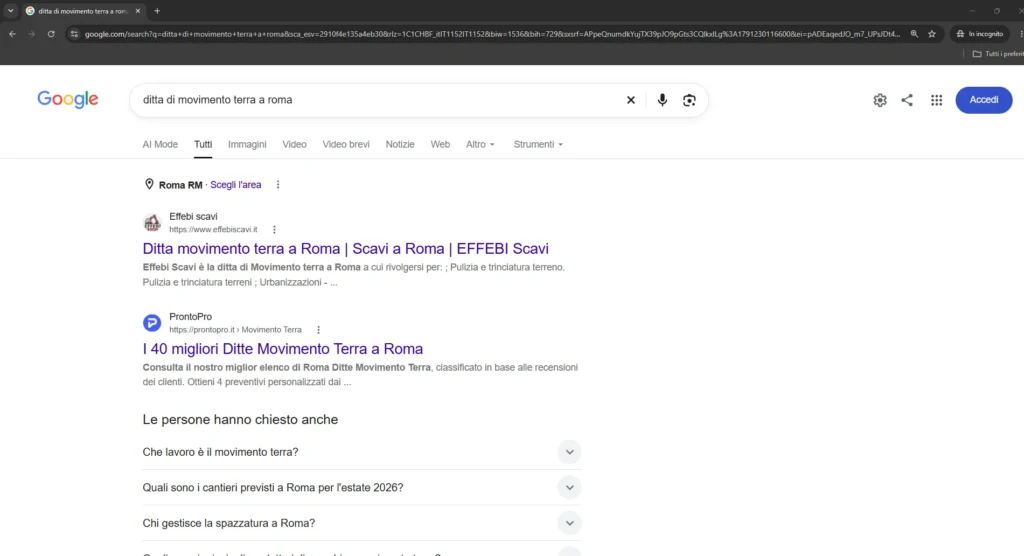Click the 'Le persone hanno chiesto anche' heading
Image resolution: width=1024 pixels, height=556 pixels.
tap(240, 419)
